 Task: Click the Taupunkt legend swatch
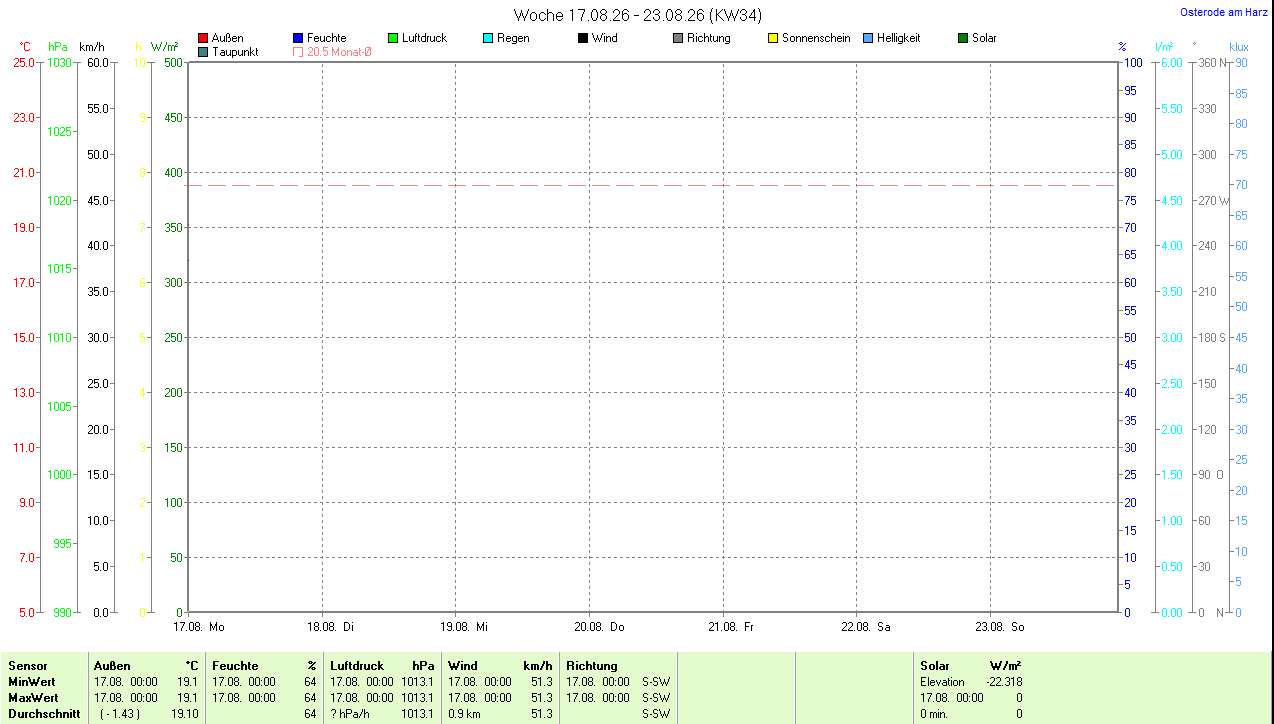203,52
